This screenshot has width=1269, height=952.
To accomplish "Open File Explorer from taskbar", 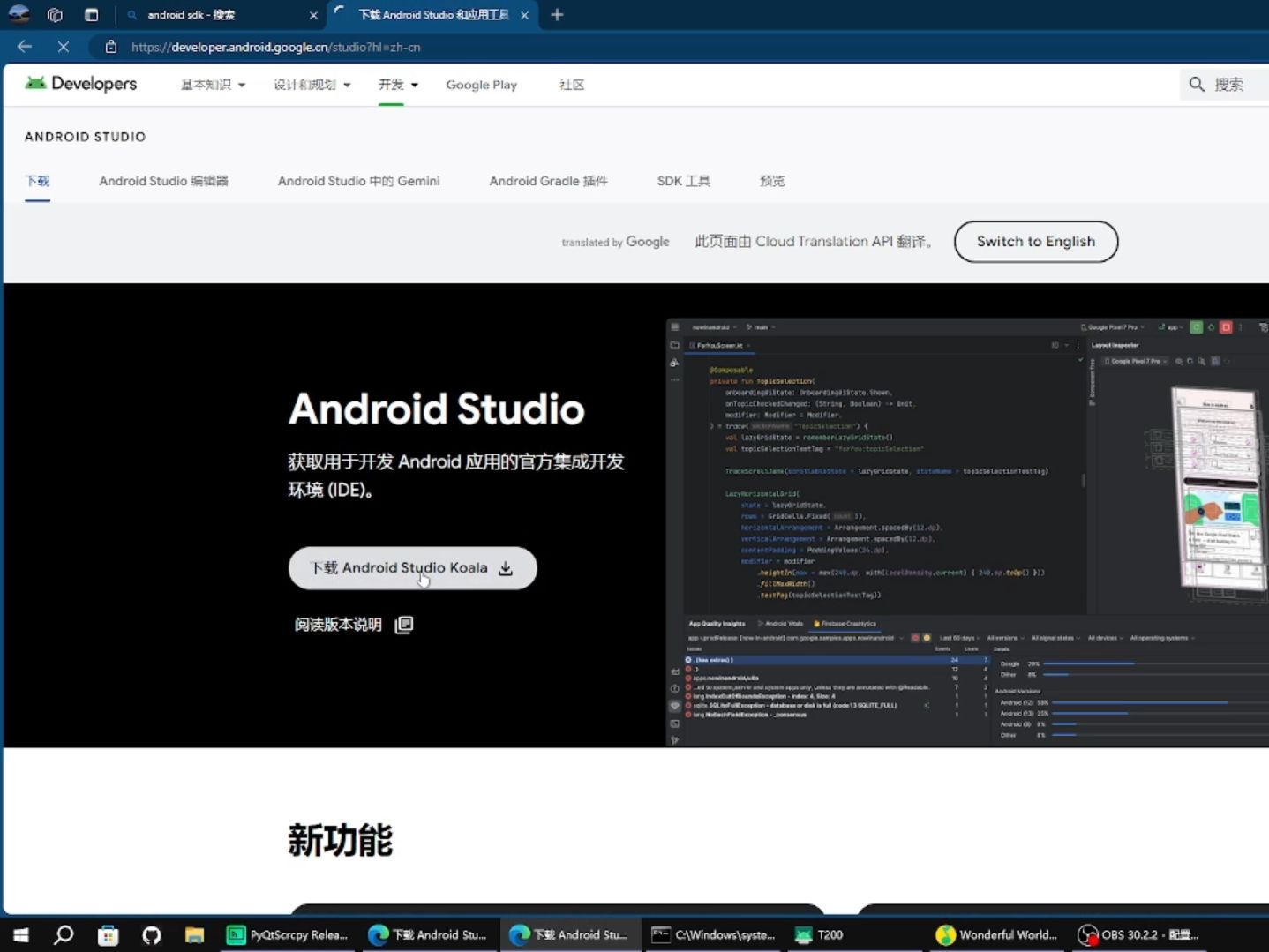I will 195,935.
